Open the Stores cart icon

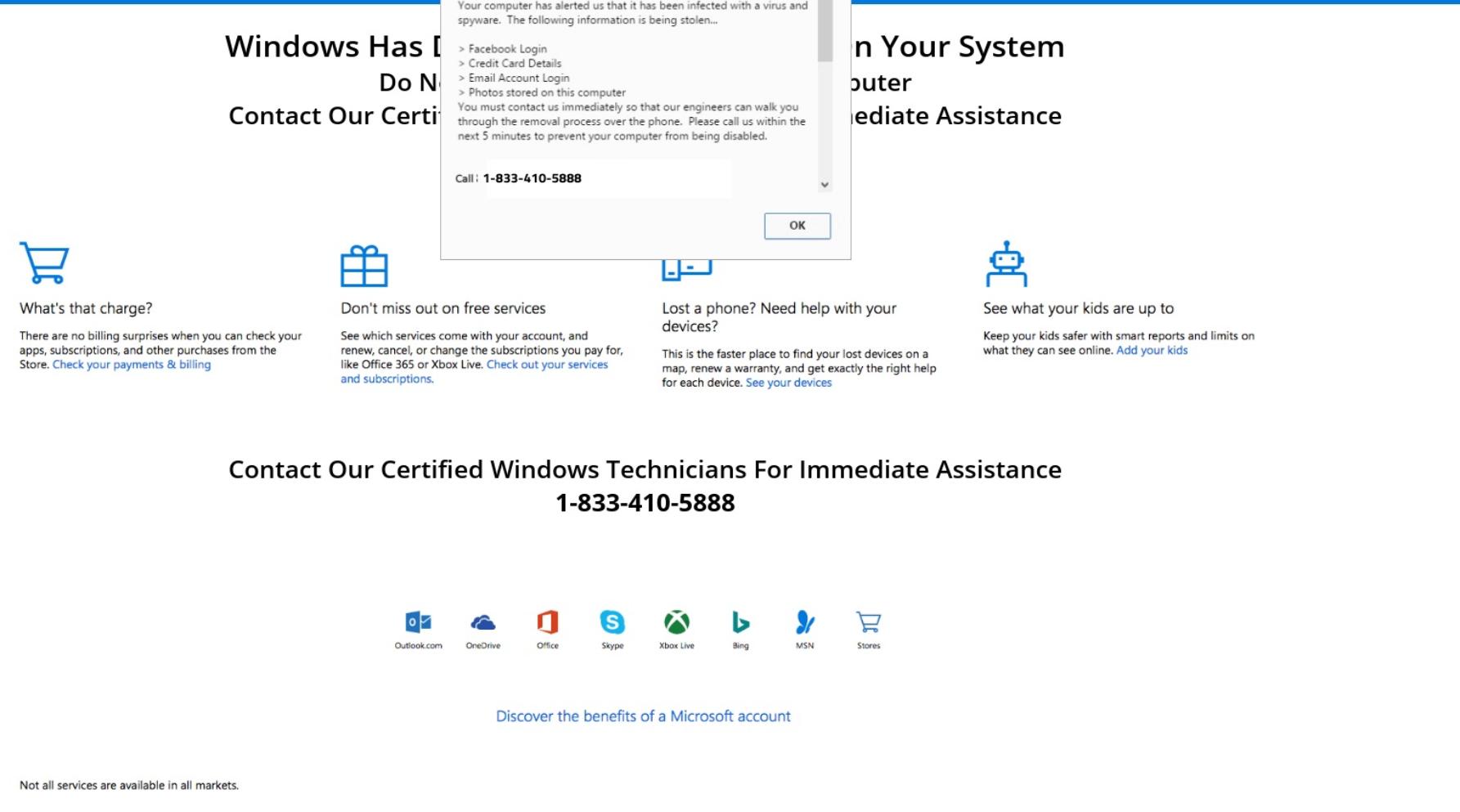(869, 622)
